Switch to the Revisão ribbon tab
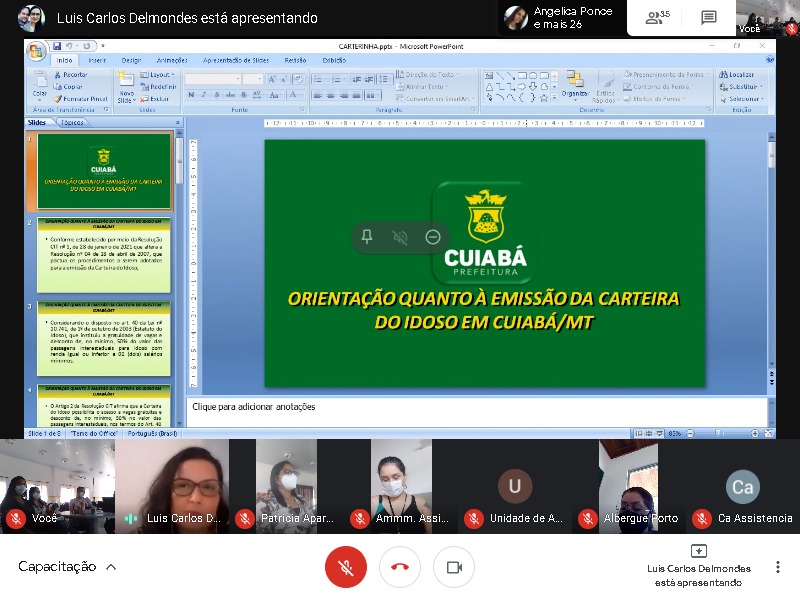Viewport: 800px width, 600px height. (295, 60)
